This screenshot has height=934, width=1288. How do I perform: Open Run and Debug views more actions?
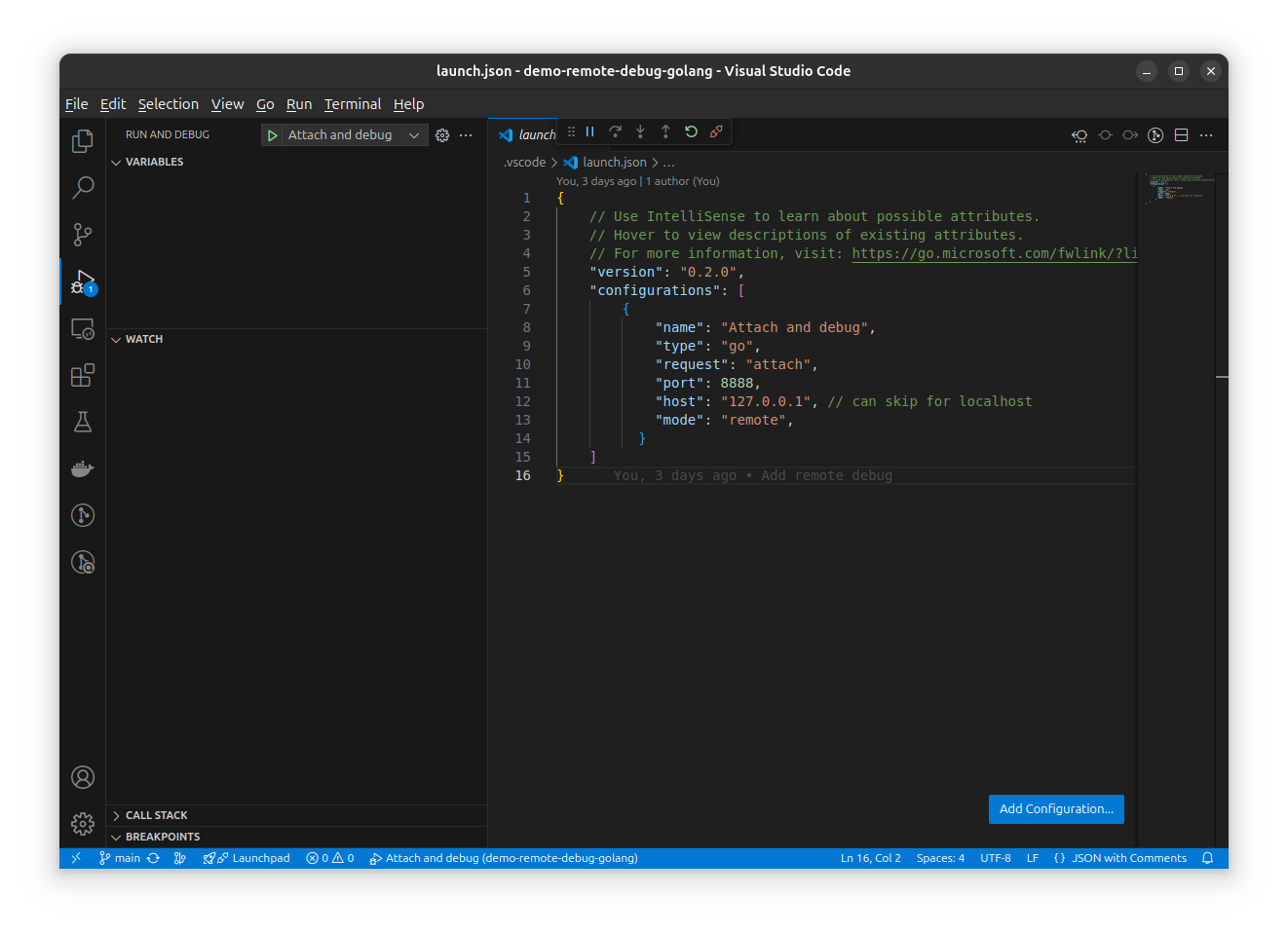coord(466,135)
